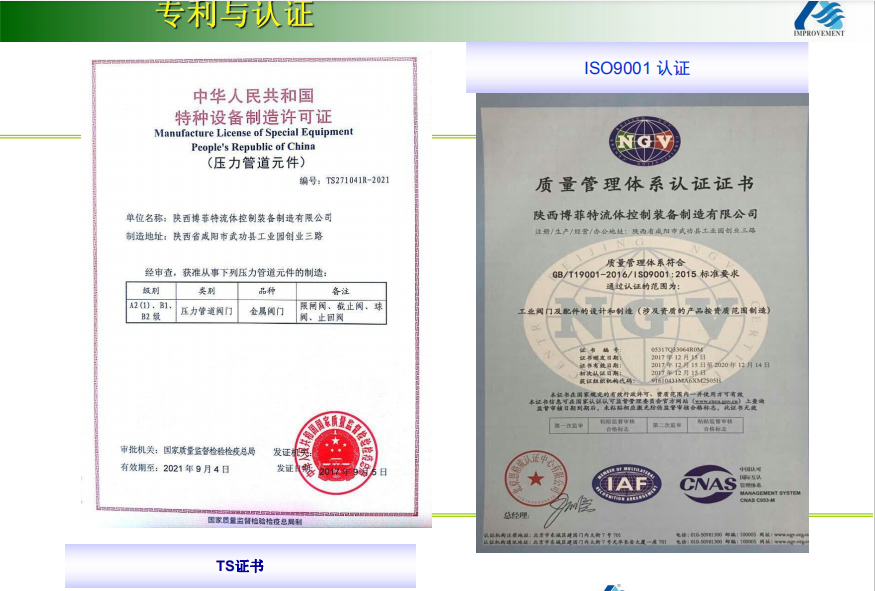Viewport: 875px width, 591px height.
Task: Select the ISO heading 质量管理体系认证证书
Action: 645,184
